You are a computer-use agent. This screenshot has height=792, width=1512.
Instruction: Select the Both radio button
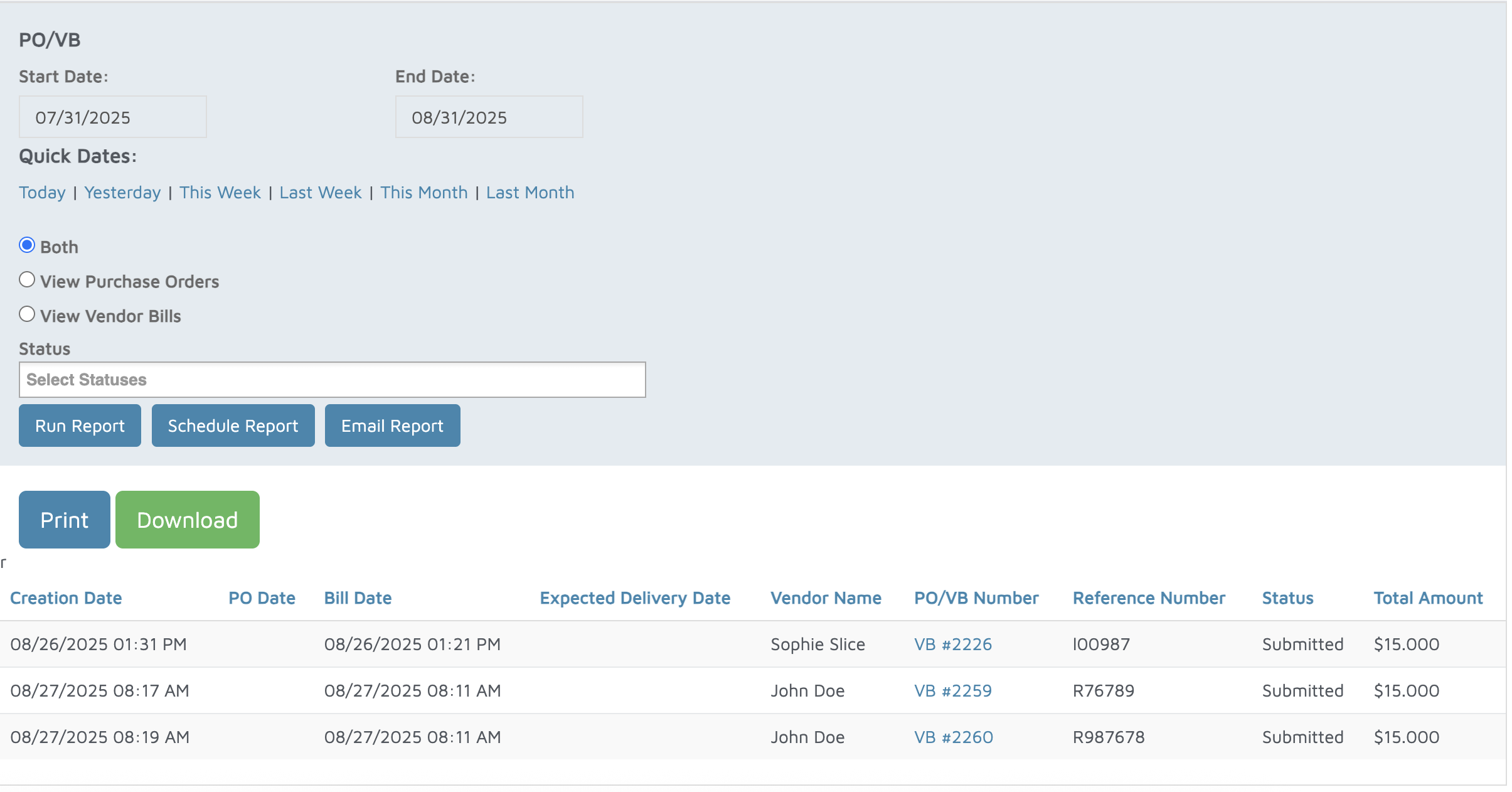pyautogui.click(x=27, y=245)
